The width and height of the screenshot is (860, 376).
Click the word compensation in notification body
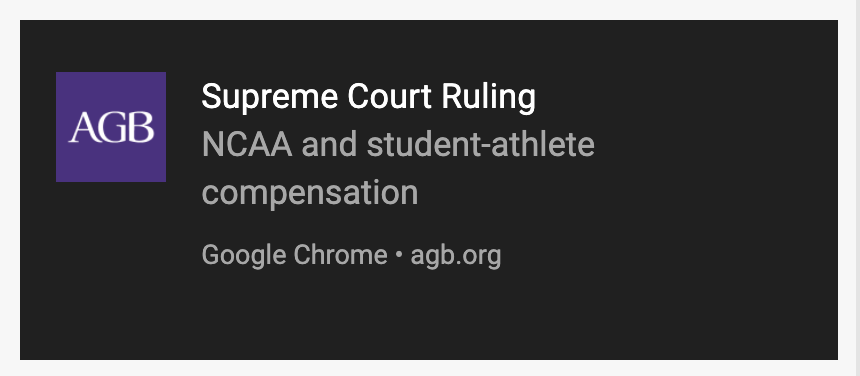click(310, 193)
